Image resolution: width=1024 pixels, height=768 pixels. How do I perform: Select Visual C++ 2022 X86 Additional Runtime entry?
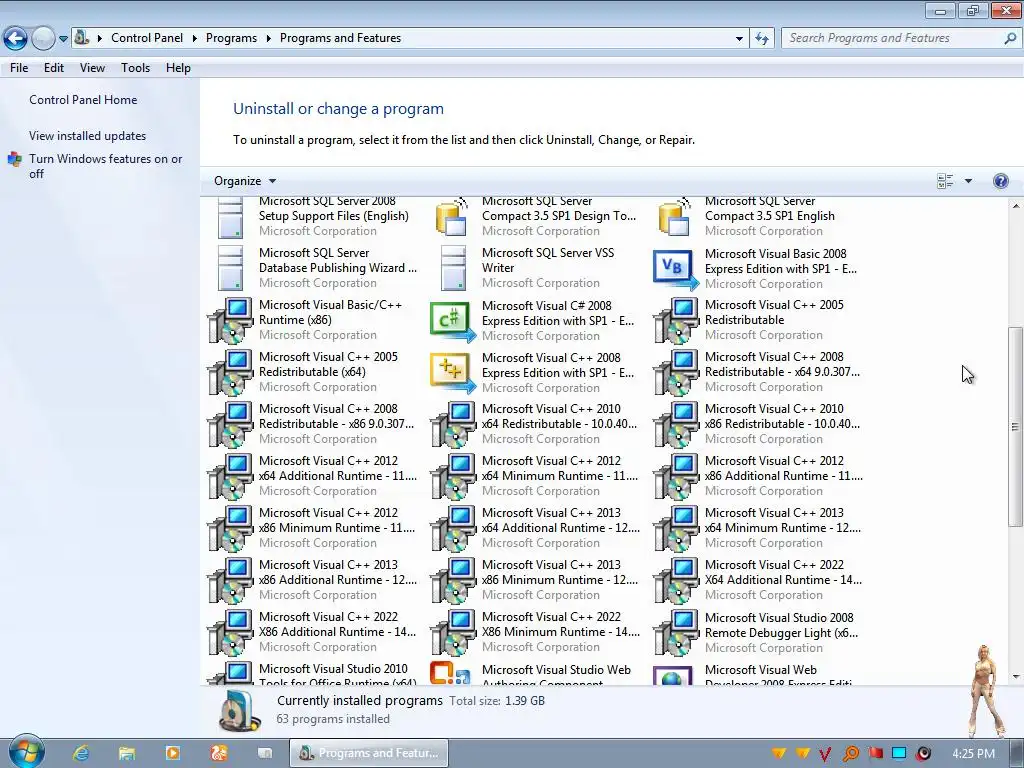(x=313, y=632)
